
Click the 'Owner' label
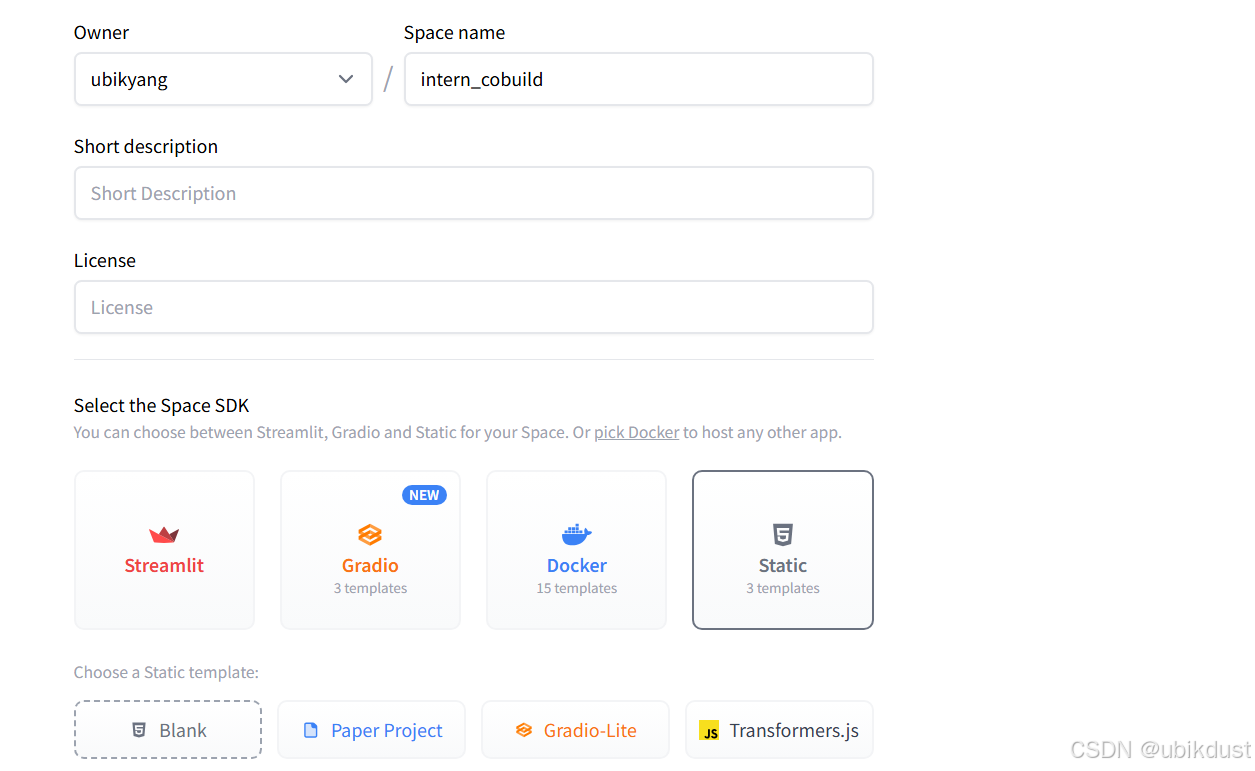pyautogui.click(x=101, y=33)
